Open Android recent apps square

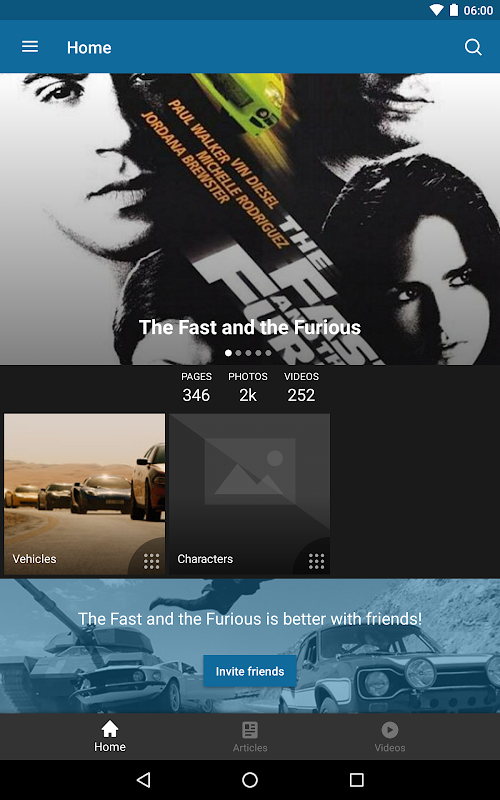[357, 780]
